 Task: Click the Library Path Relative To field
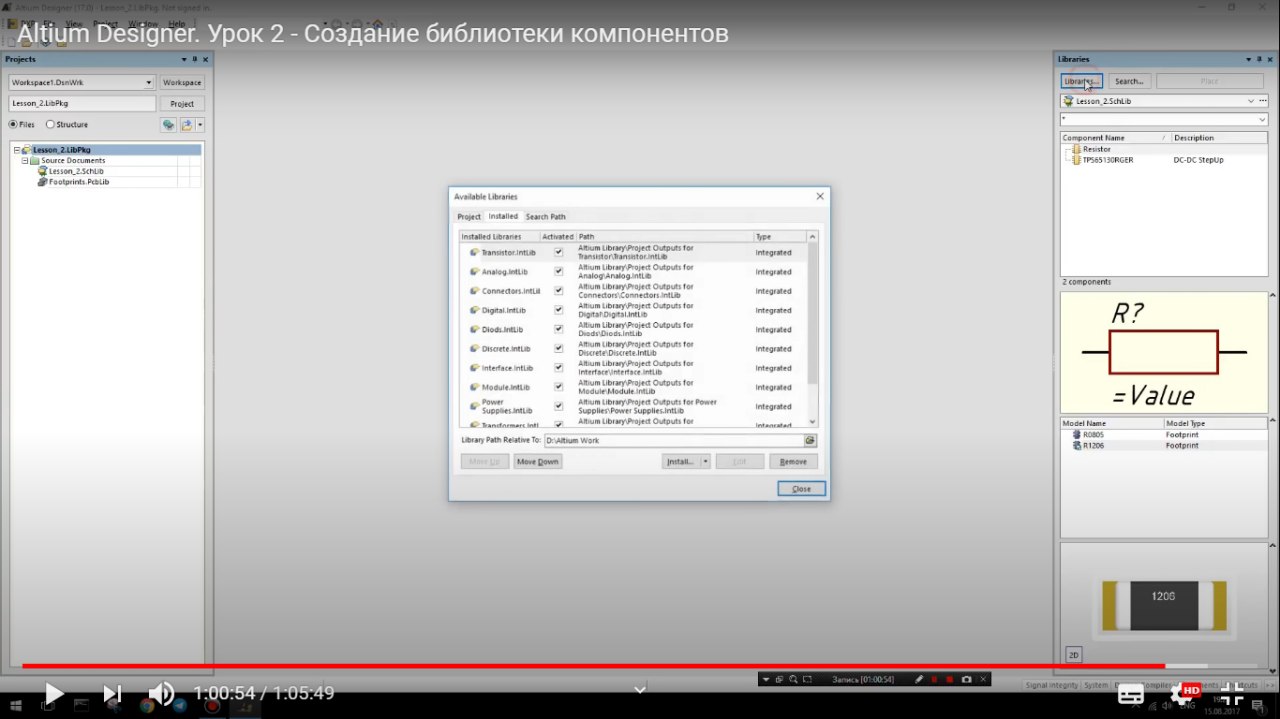(x=674, y=440)
